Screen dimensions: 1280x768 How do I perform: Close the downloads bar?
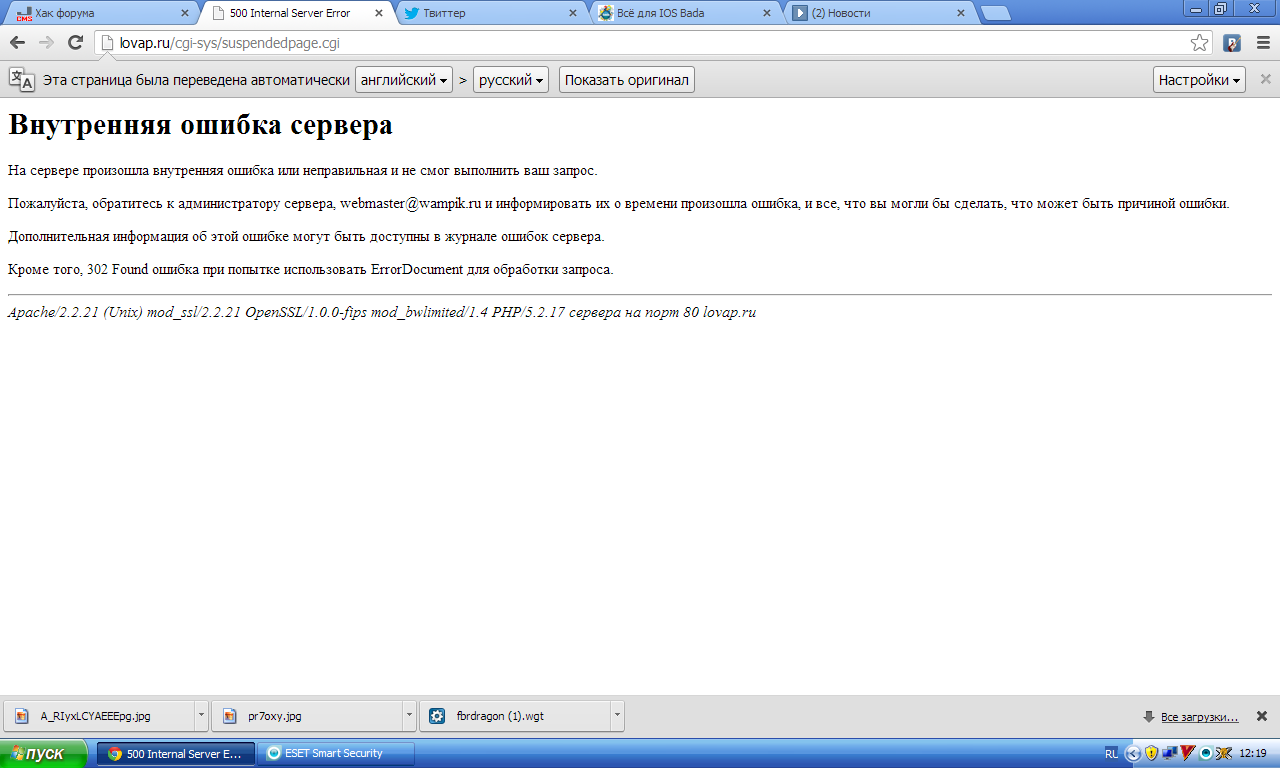pyautogui.click(x=1262, y=716)
